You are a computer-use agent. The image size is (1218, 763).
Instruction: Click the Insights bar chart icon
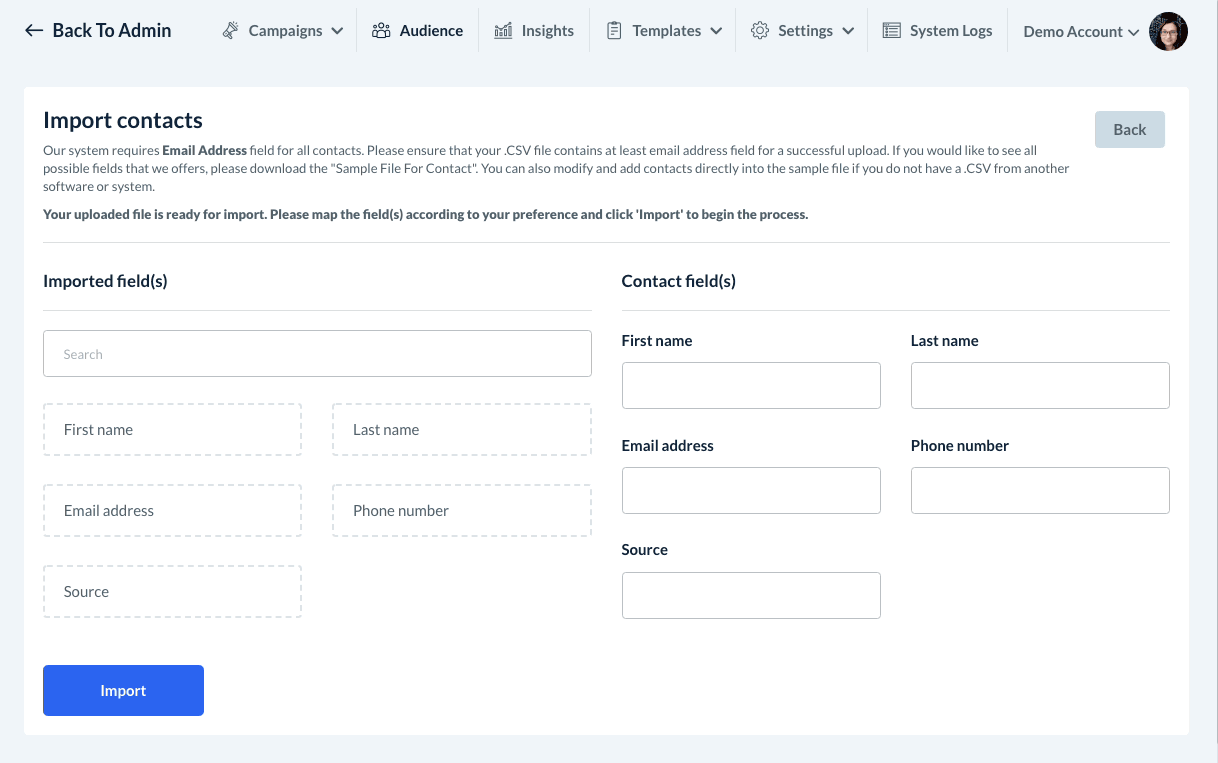point(503,31)
